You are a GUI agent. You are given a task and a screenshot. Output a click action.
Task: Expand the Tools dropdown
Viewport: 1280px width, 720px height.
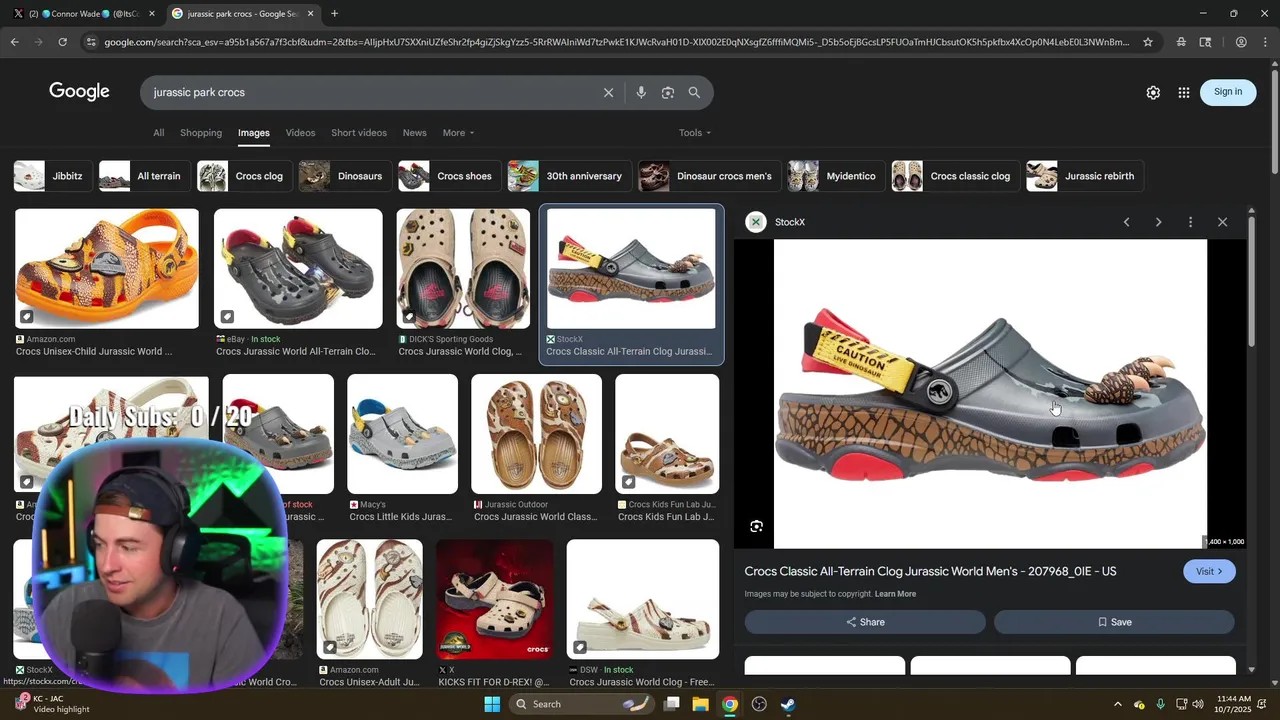(695, 133)
